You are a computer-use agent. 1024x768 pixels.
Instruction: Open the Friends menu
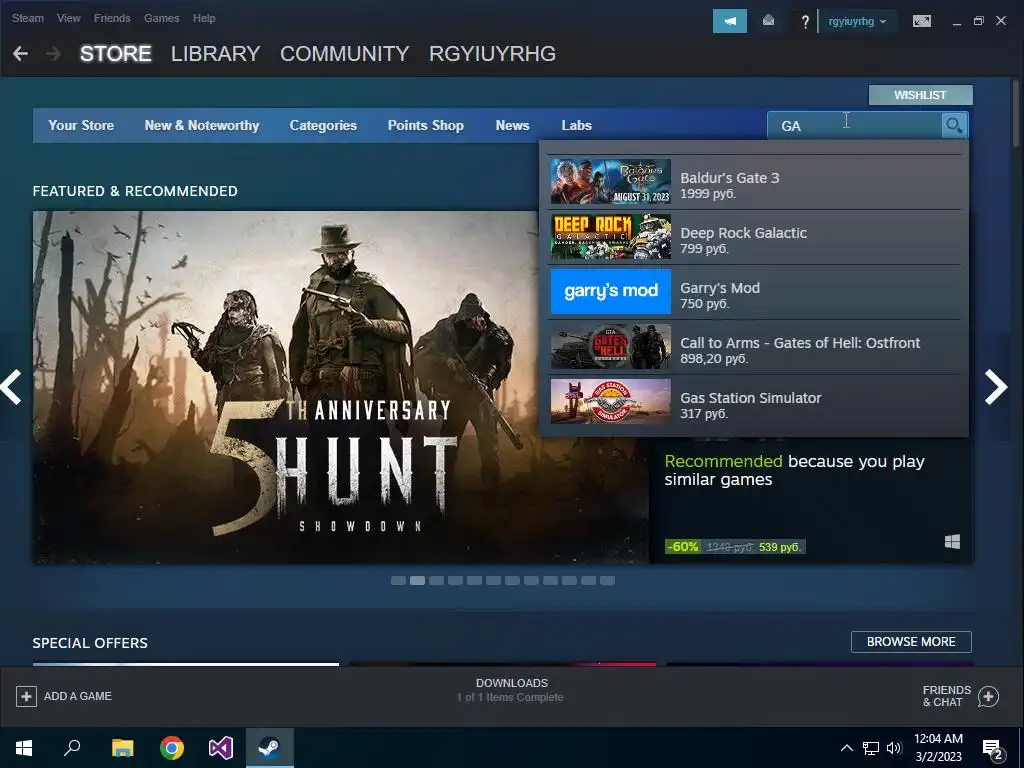click(x=112, y=18)
